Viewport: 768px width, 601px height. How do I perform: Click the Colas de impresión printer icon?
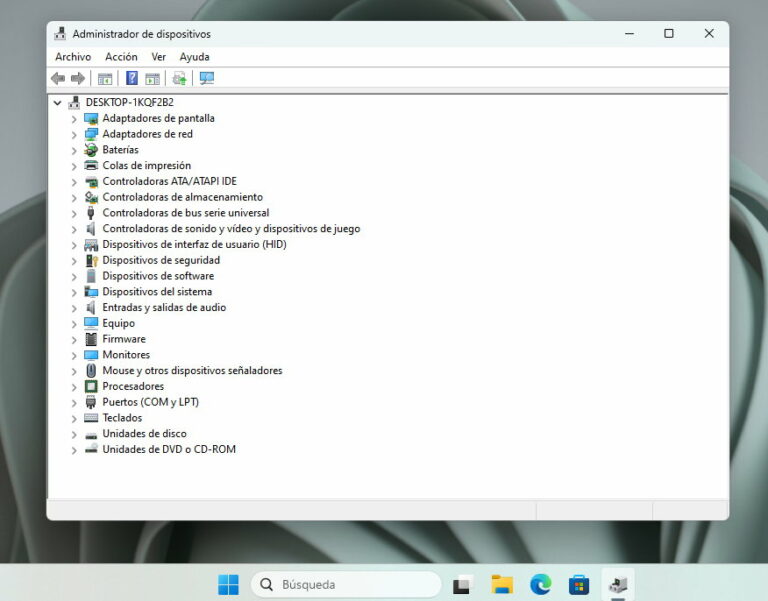point(91,166)
